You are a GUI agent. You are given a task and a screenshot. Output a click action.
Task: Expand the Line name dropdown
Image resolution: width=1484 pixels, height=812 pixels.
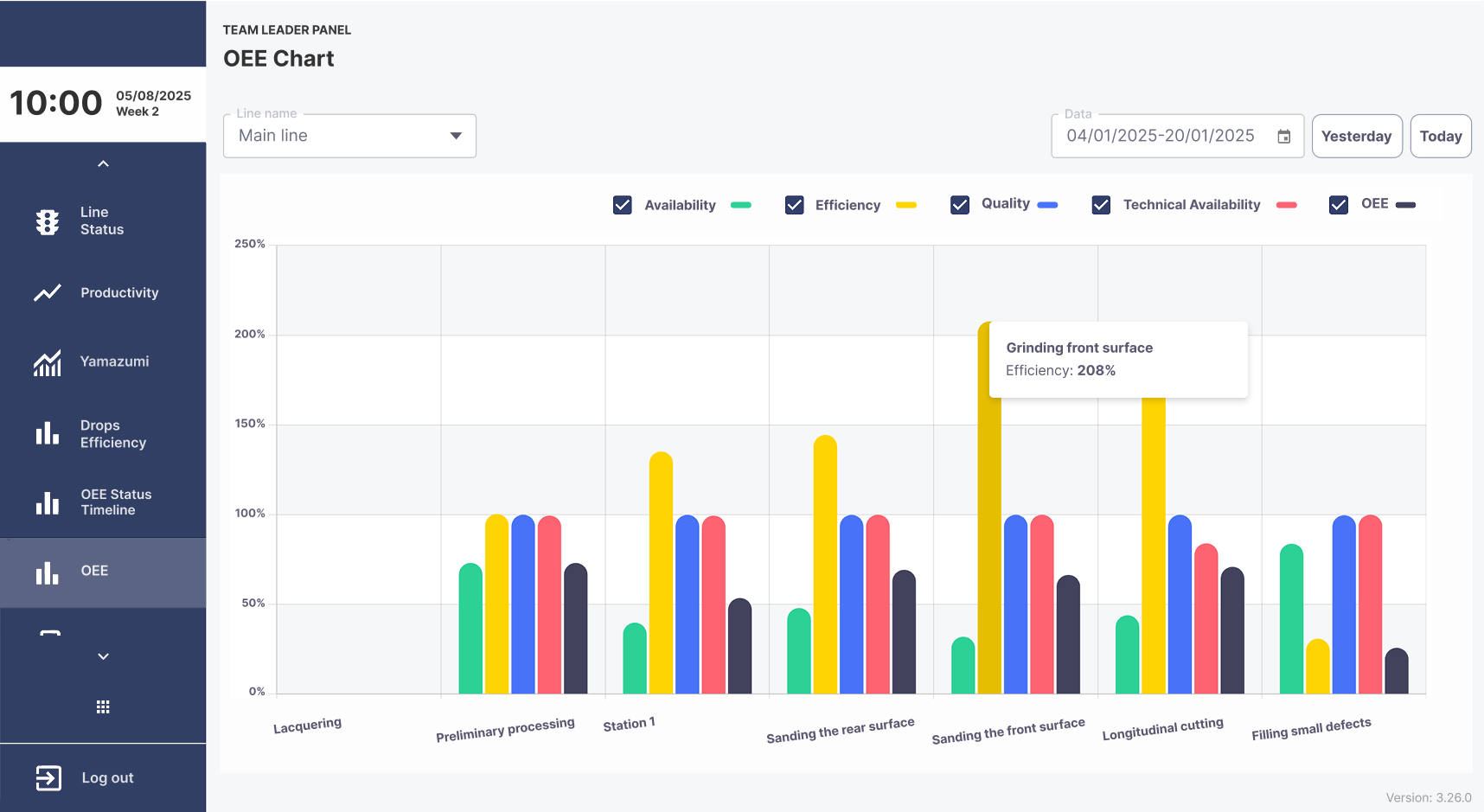(349, 136)
